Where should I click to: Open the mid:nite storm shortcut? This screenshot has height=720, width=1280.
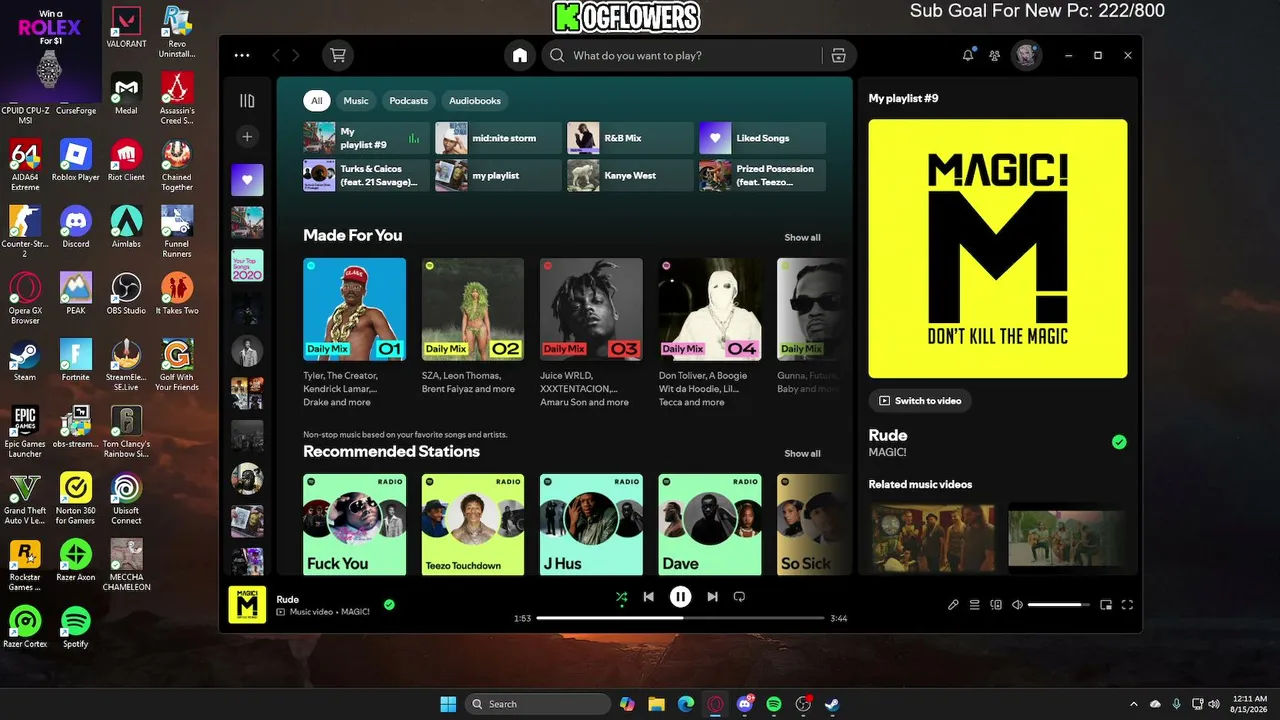tap(498, 138)
